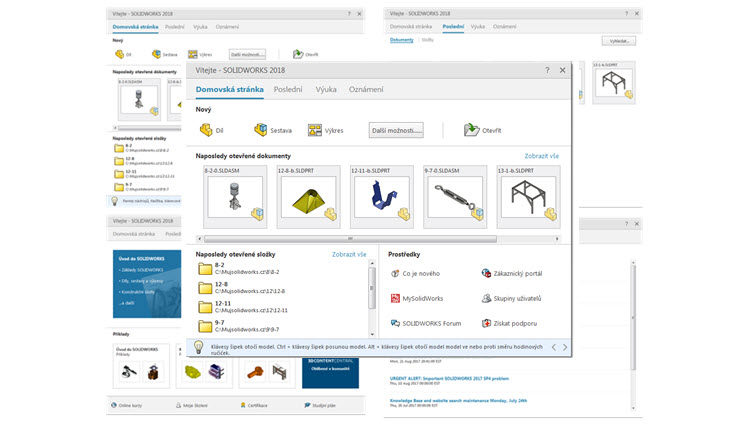The image size is (750, 433).
Task: Open Moje školení in Výuka background window
Action: (191, 405)
